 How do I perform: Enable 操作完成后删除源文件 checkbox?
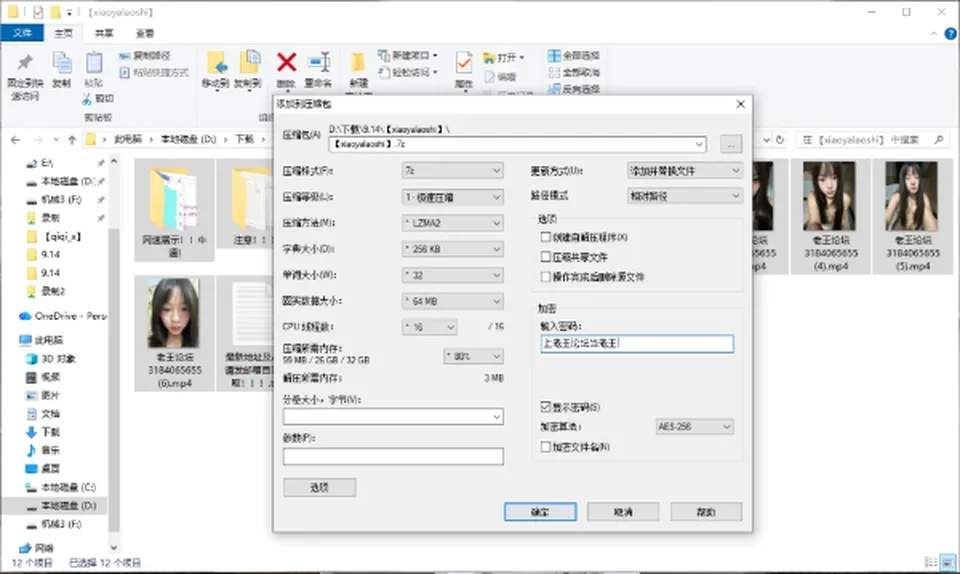point(546,277)
